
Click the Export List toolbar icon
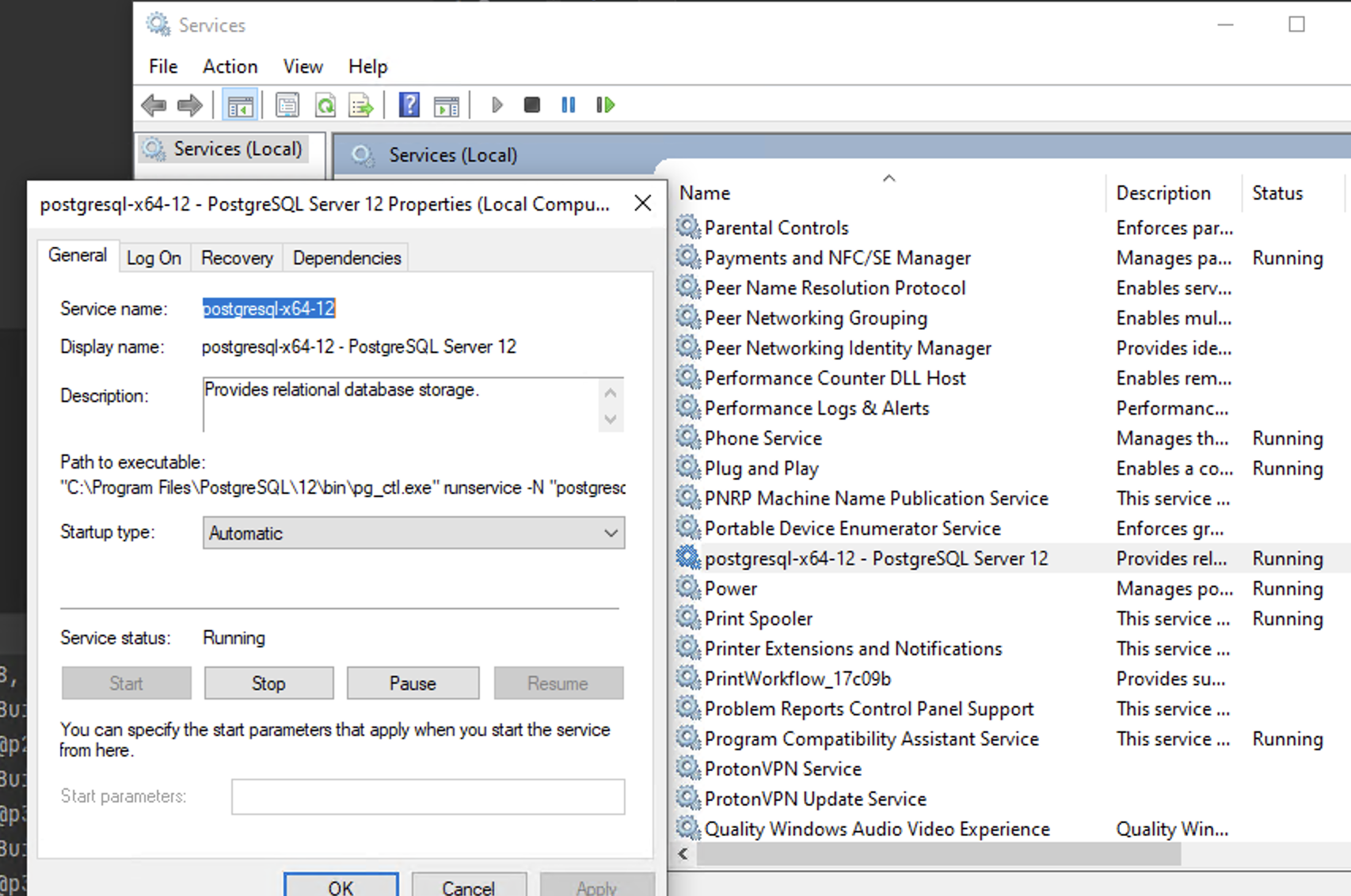(361, 105)
